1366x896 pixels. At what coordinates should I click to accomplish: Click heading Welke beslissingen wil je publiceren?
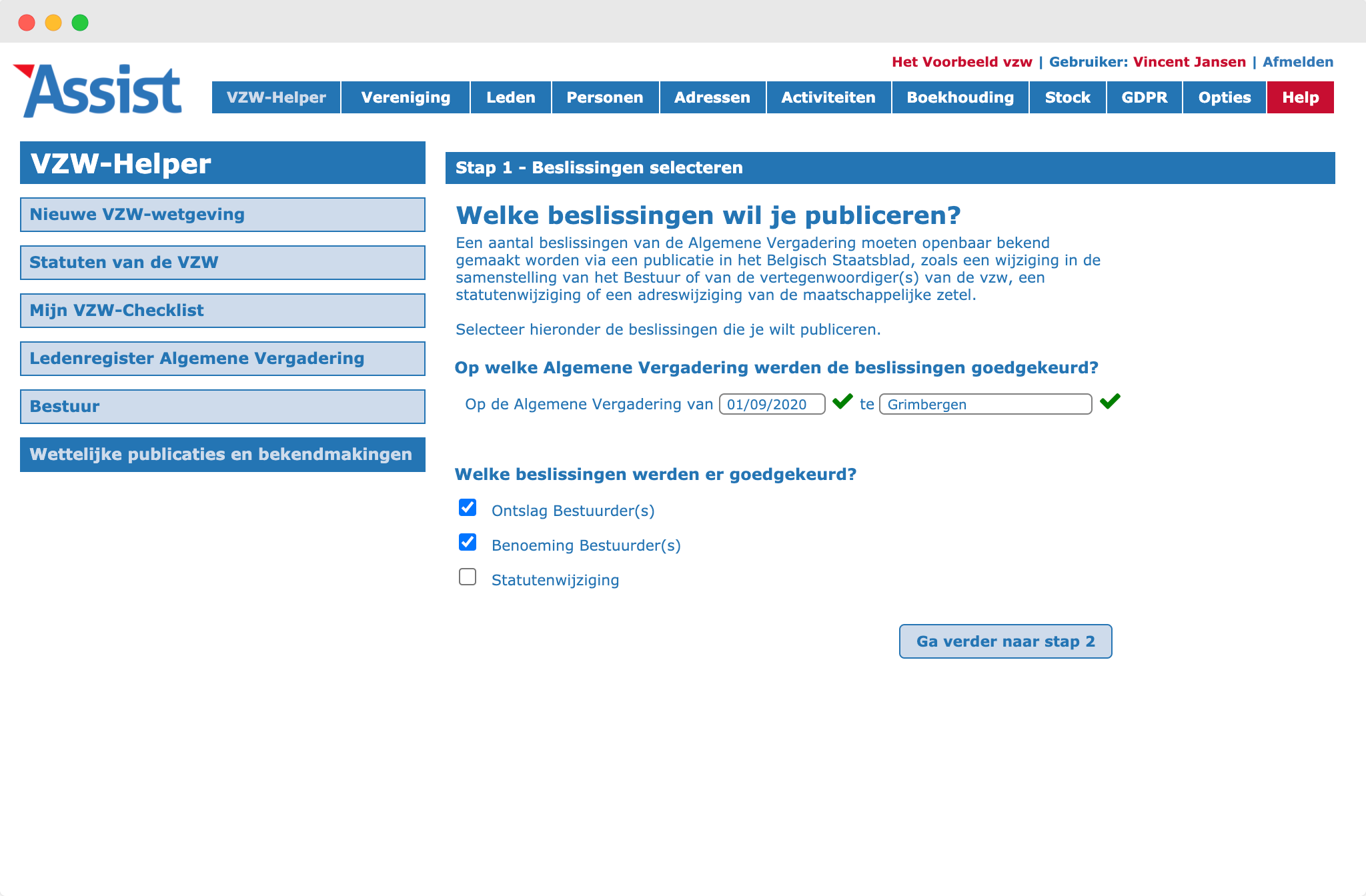(x=708, y=215)
